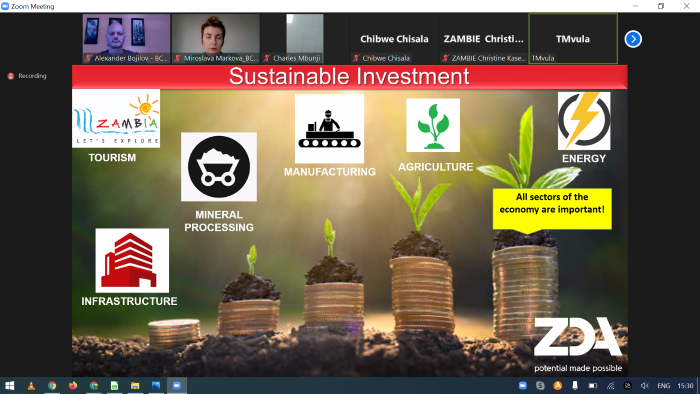Click Chibwe Chisala's muted microphone icon

[356, 58]
